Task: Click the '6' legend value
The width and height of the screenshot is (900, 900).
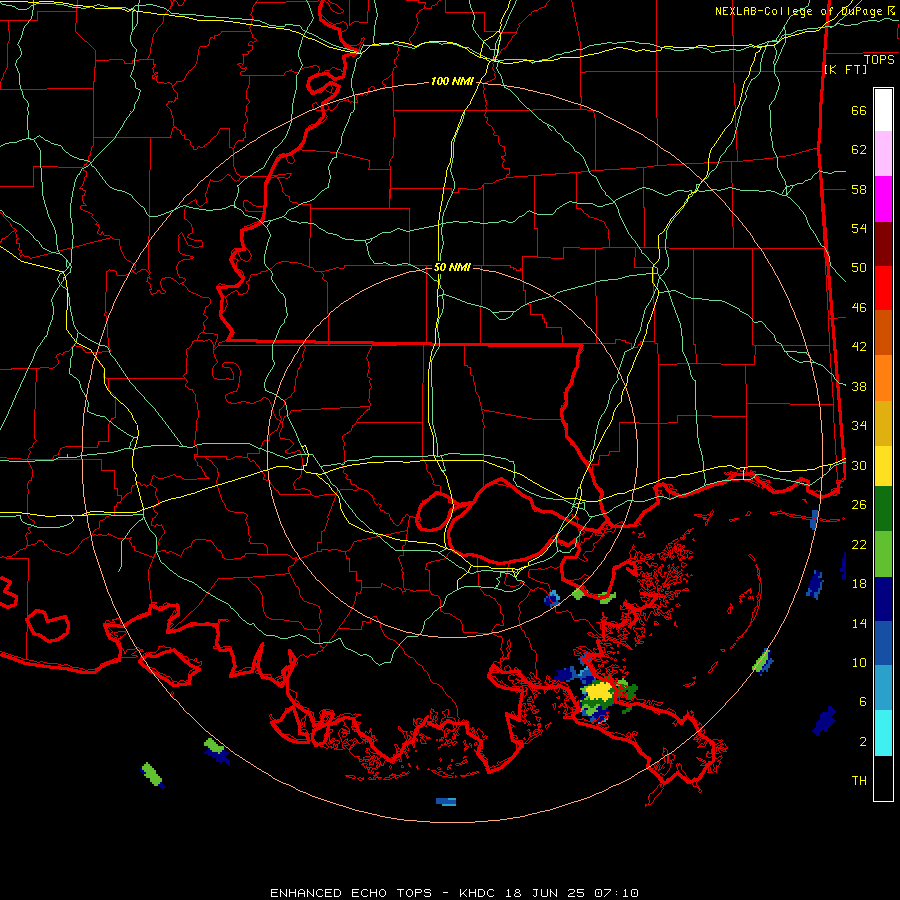Action: (x=863, y=702)
